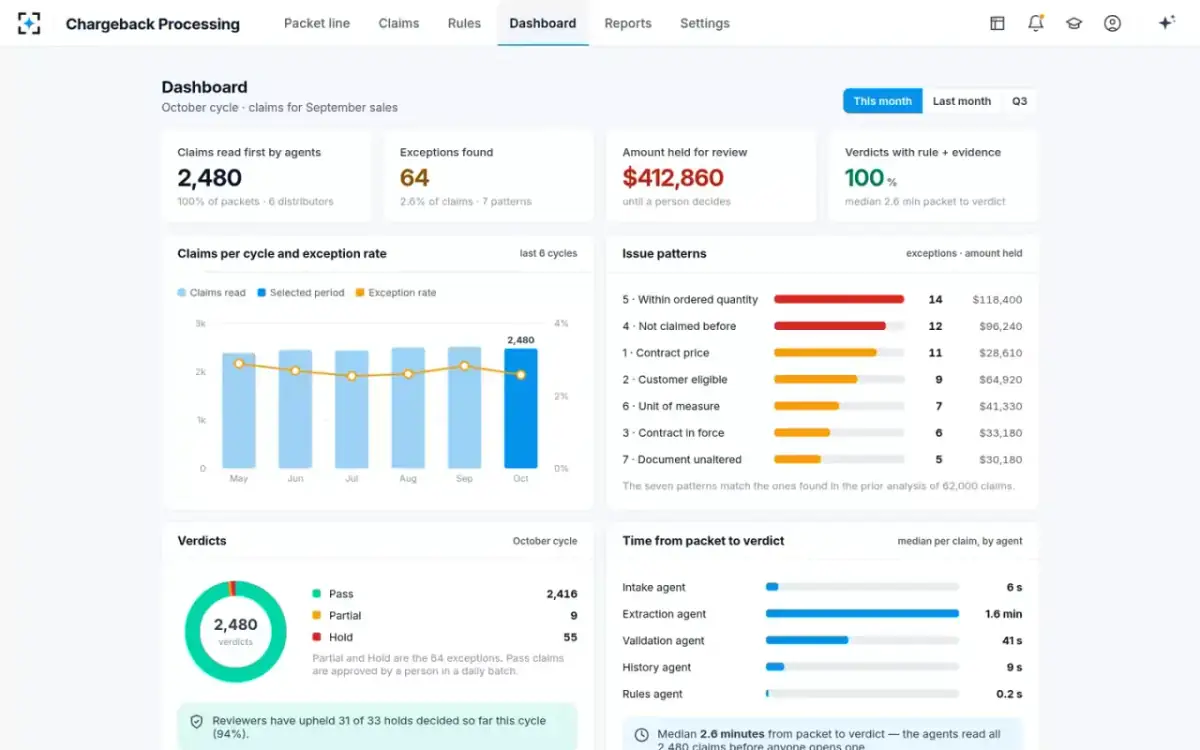
Task: Launch the sparkle AI assistant icon
Action: (1166, 23)
